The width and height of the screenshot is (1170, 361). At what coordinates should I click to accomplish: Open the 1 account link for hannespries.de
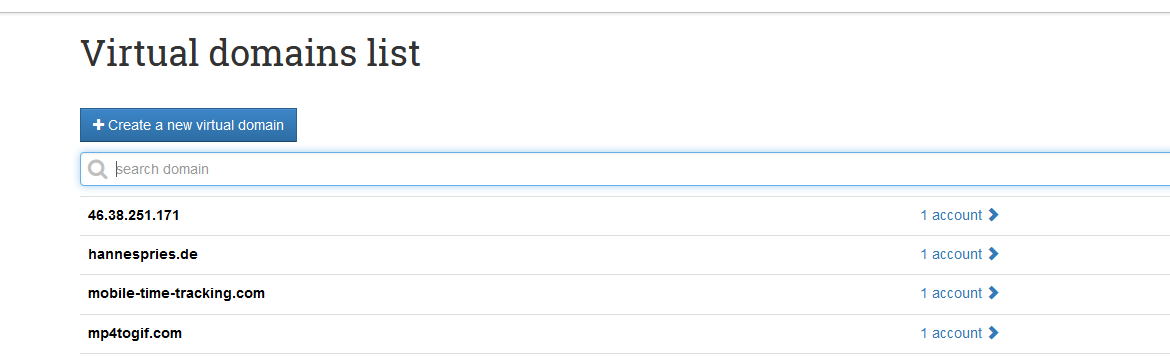951,254
